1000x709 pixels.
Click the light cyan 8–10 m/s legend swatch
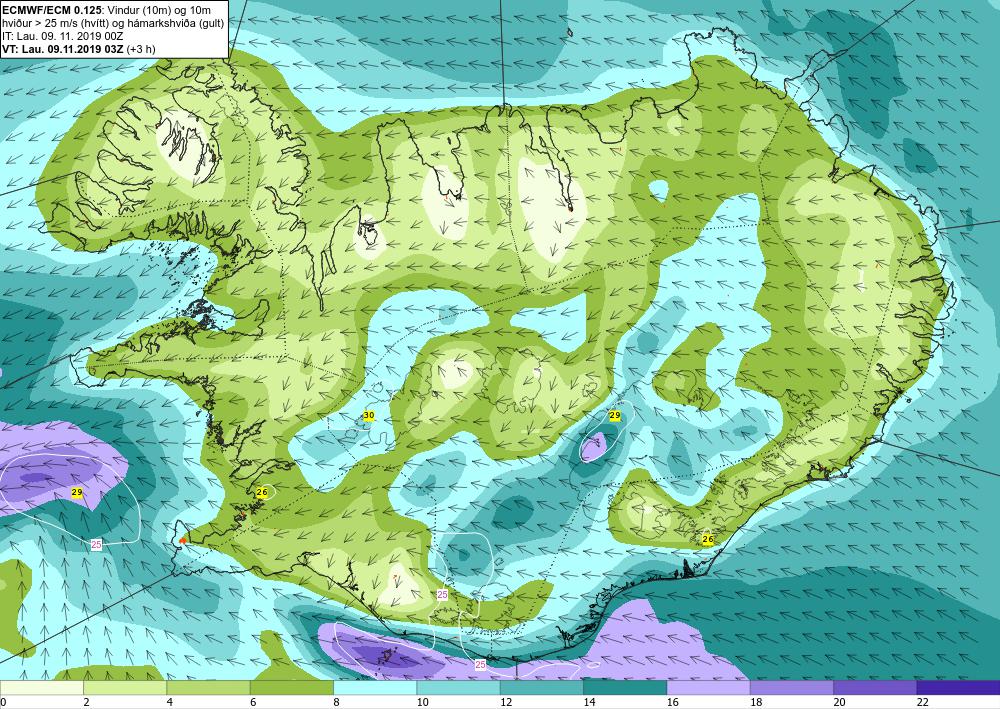pyautogui.click(x=375, y=688)
